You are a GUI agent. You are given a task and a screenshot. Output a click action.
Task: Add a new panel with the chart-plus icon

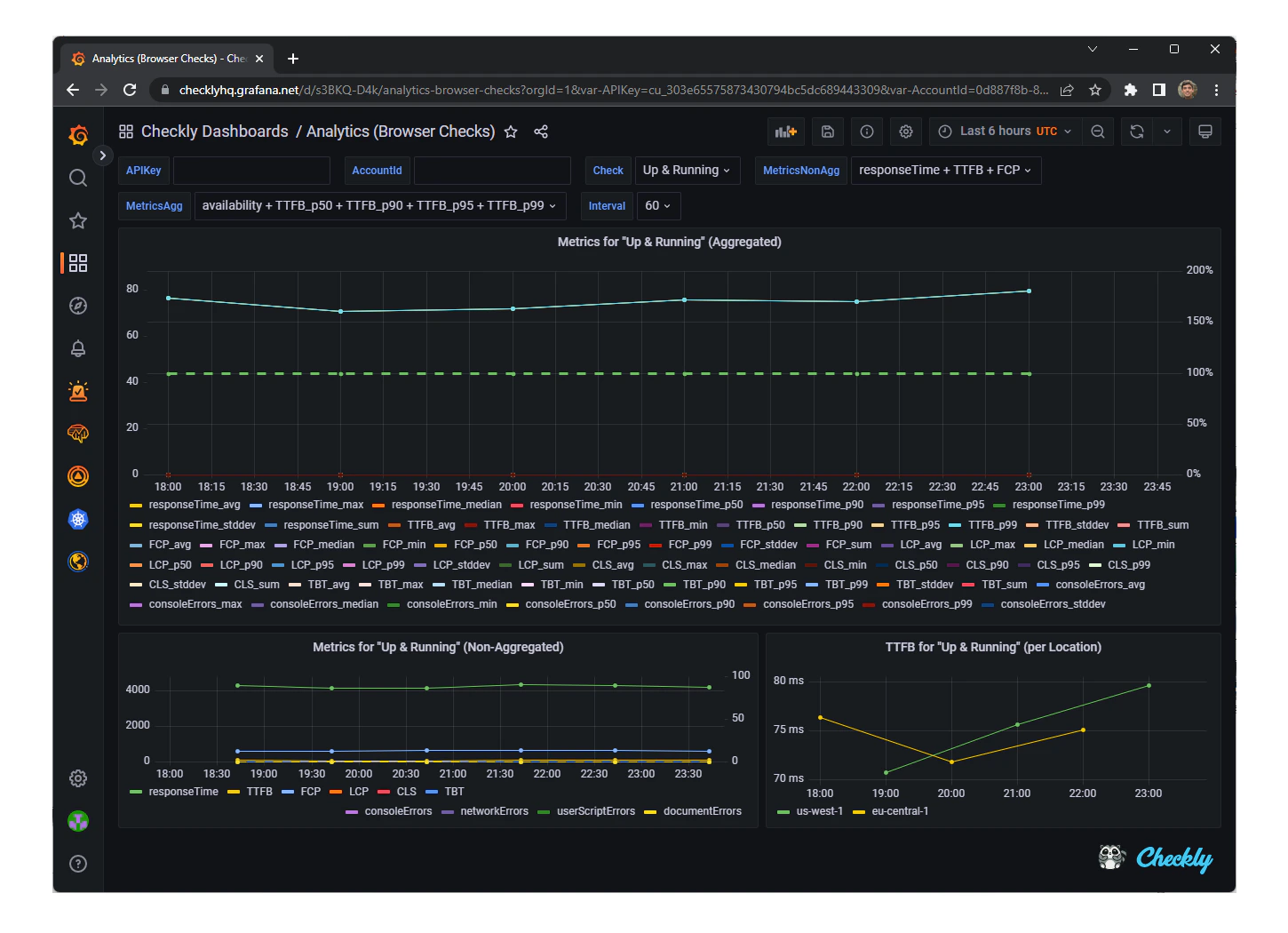785,131
